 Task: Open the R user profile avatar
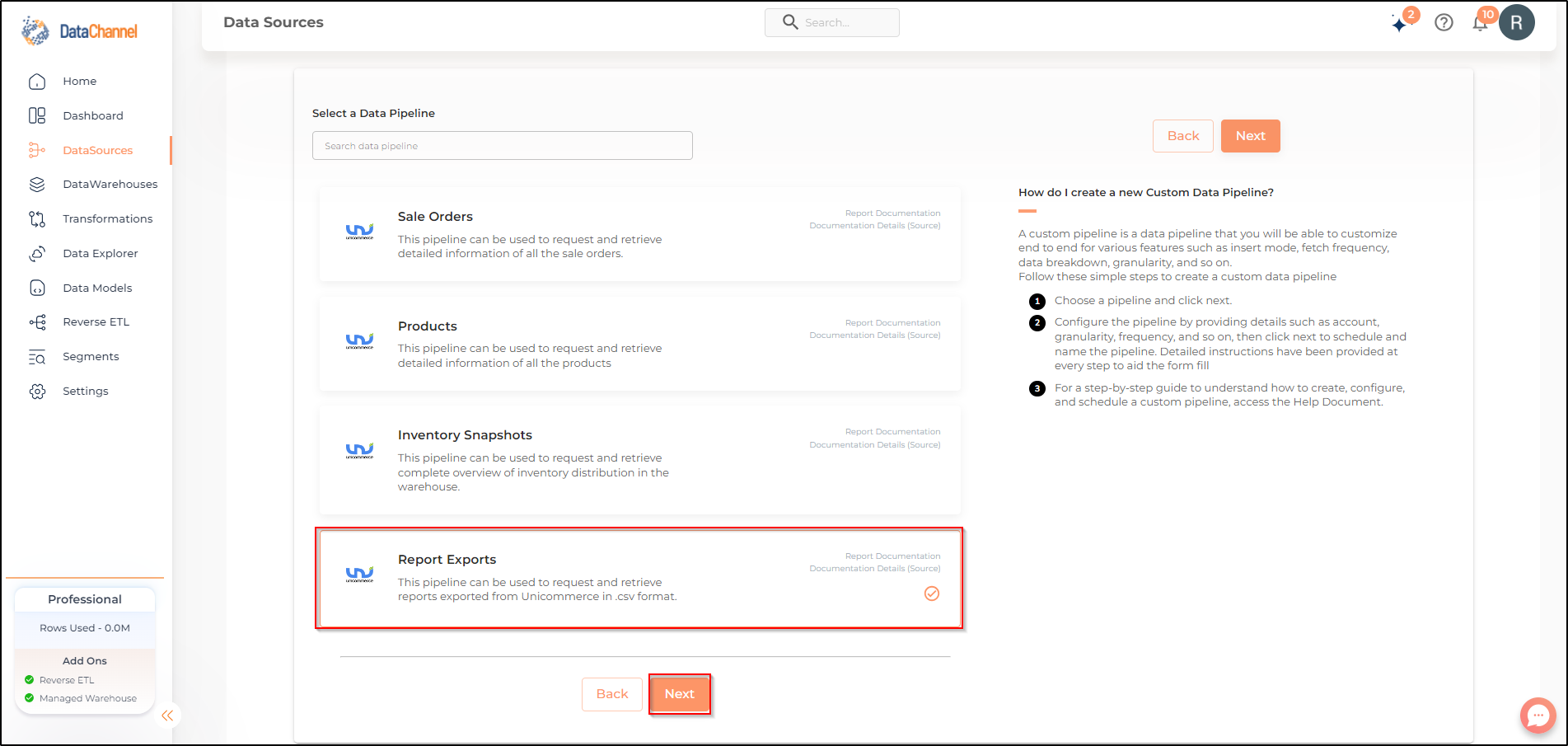point(1516,23)
